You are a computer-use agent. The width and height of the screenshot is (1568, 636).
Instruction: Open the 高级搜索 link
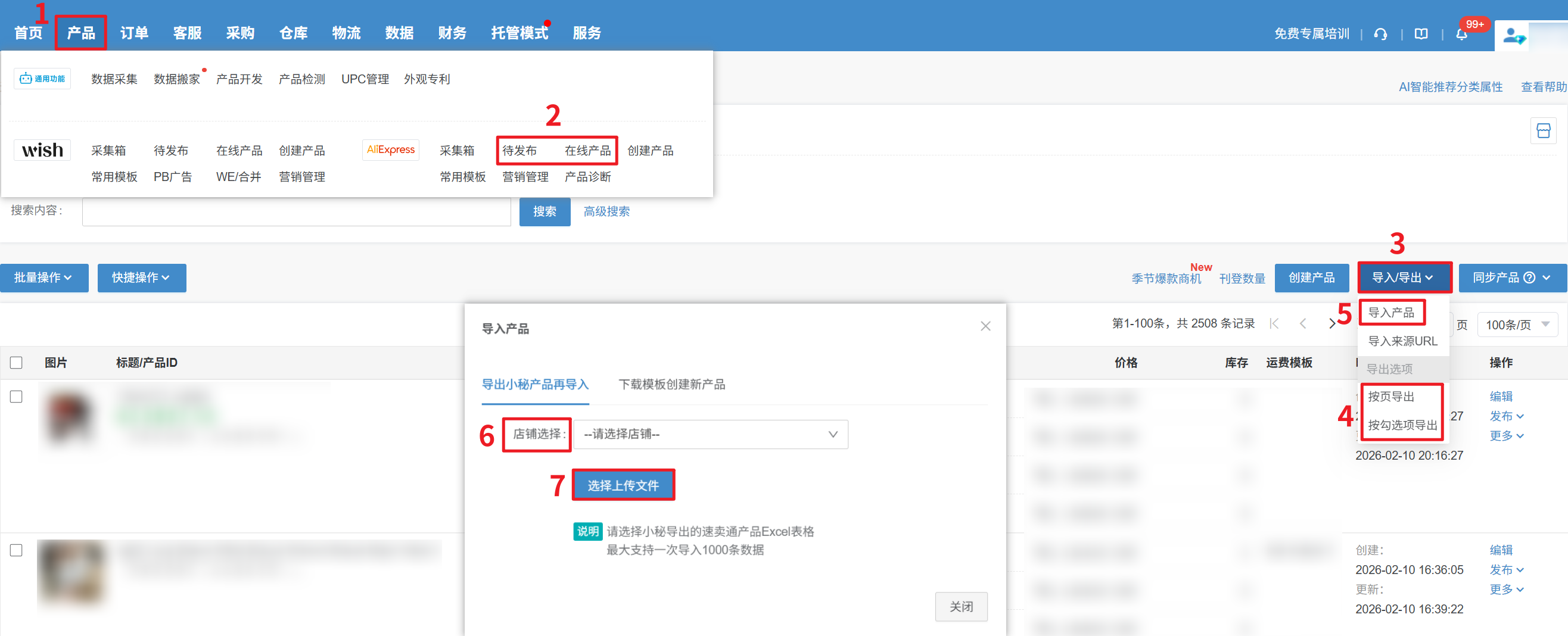coord(606,211)
